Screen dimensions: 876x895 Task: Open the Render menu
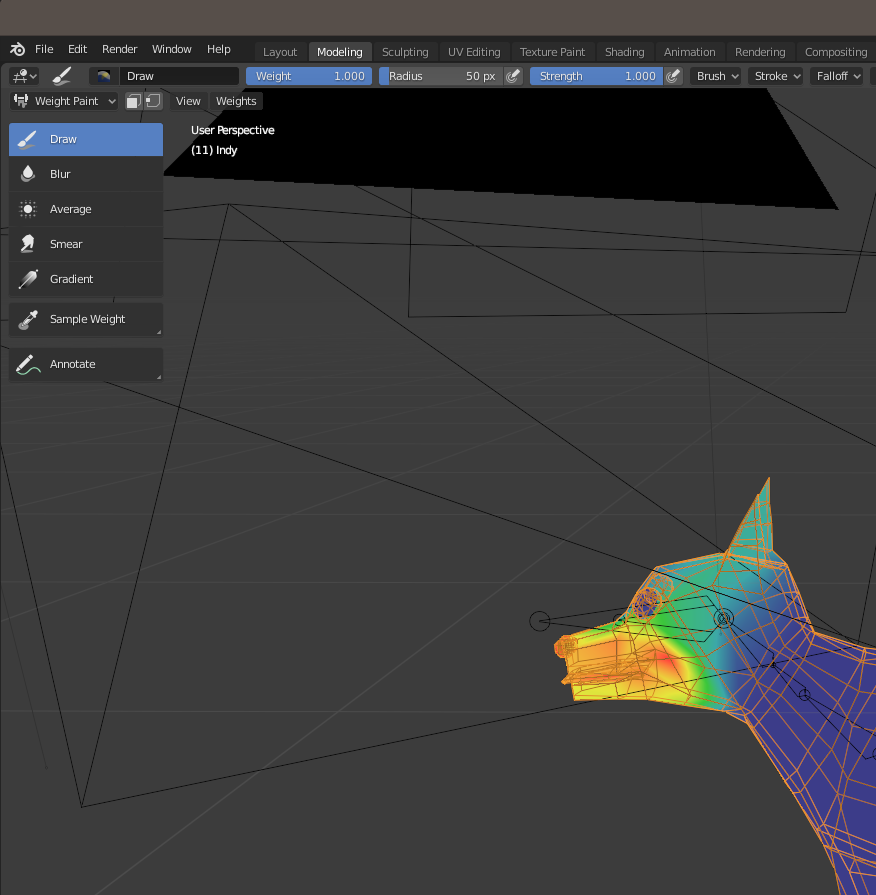120,49
